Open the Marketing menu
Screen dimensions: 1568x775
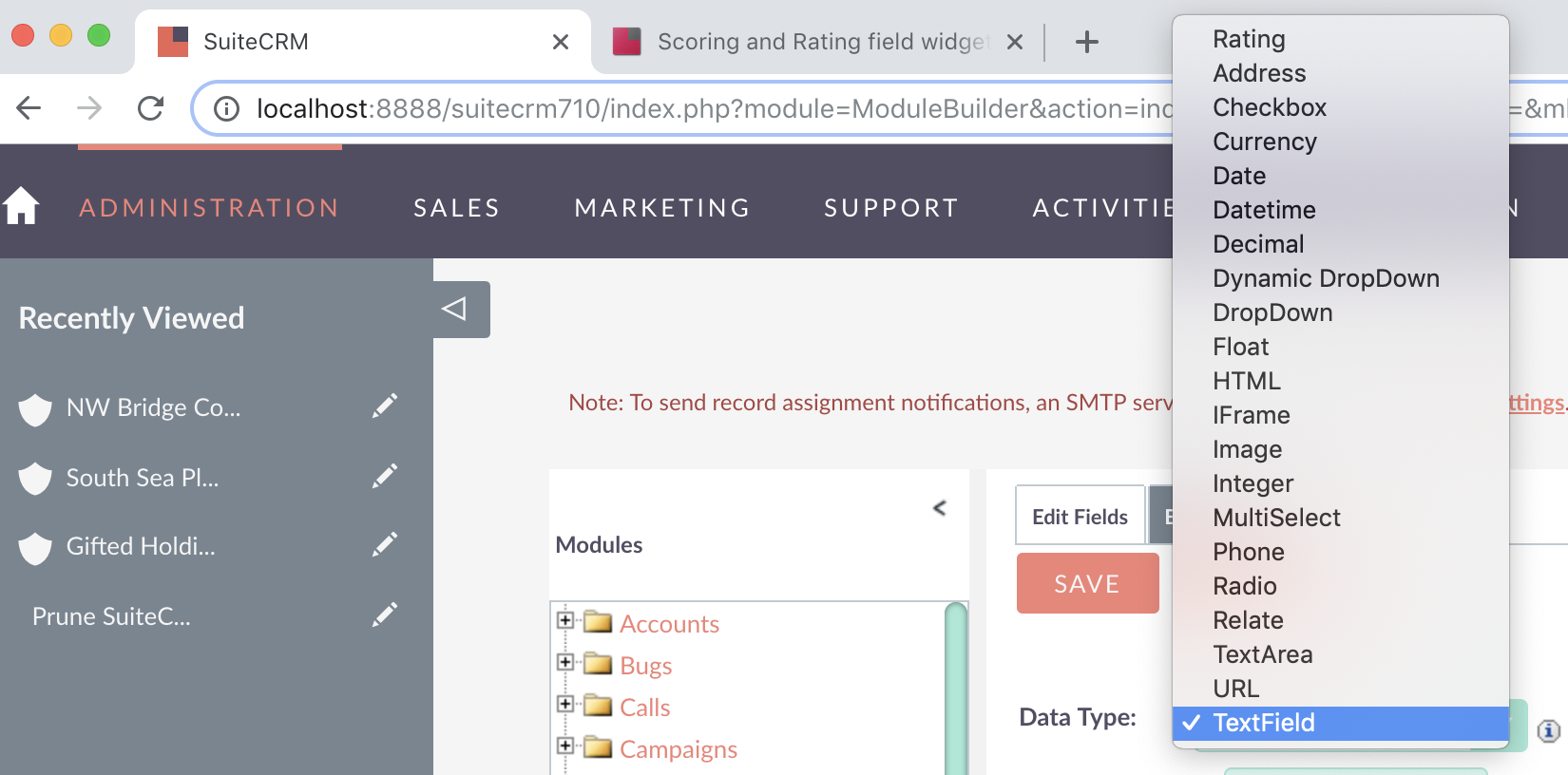coord(662,208)
